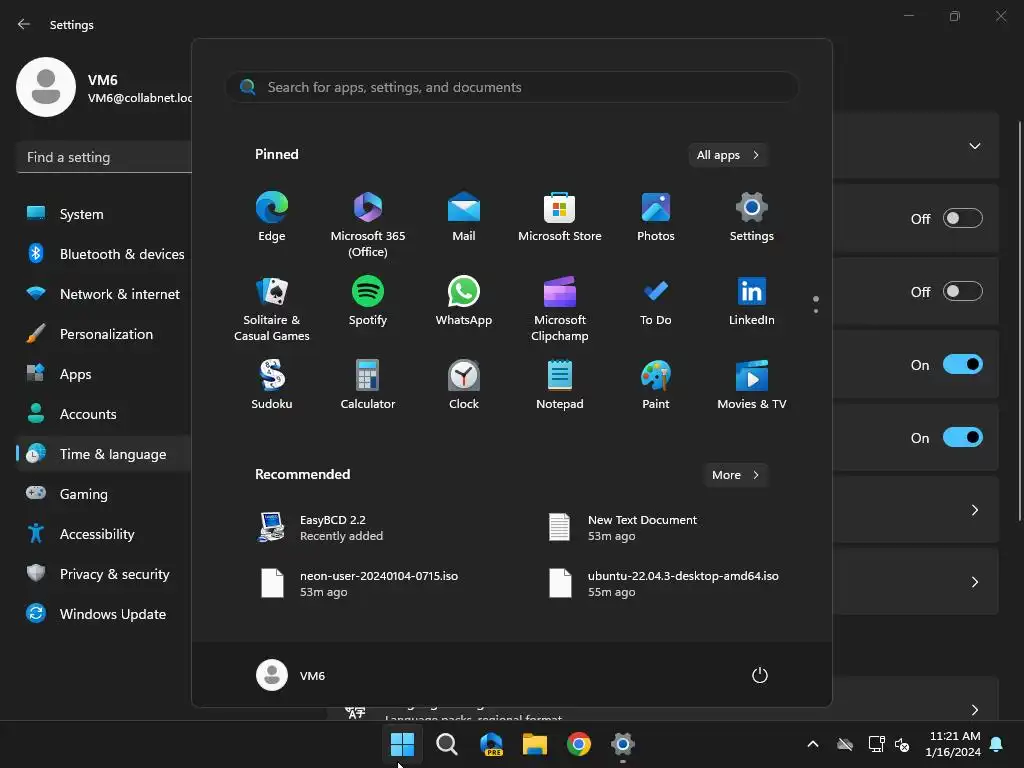Launch Solitaire & Casual Games
The width and height of the screenshot is (1024, 768).
click(272, 309)
